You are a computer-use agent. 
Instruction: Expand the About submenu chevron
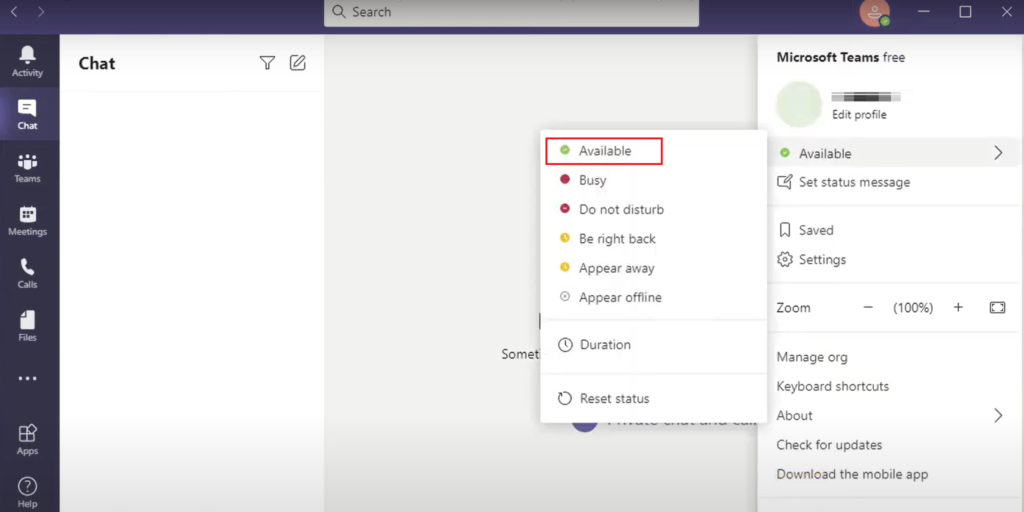[998, 415]
